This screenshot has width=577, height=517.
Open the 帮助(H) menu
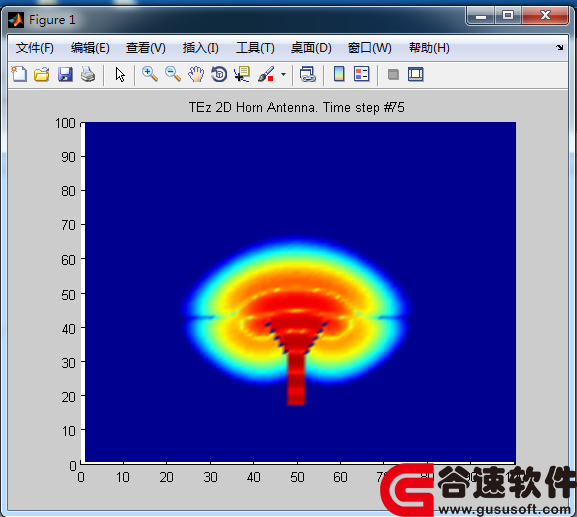point(429,48)
